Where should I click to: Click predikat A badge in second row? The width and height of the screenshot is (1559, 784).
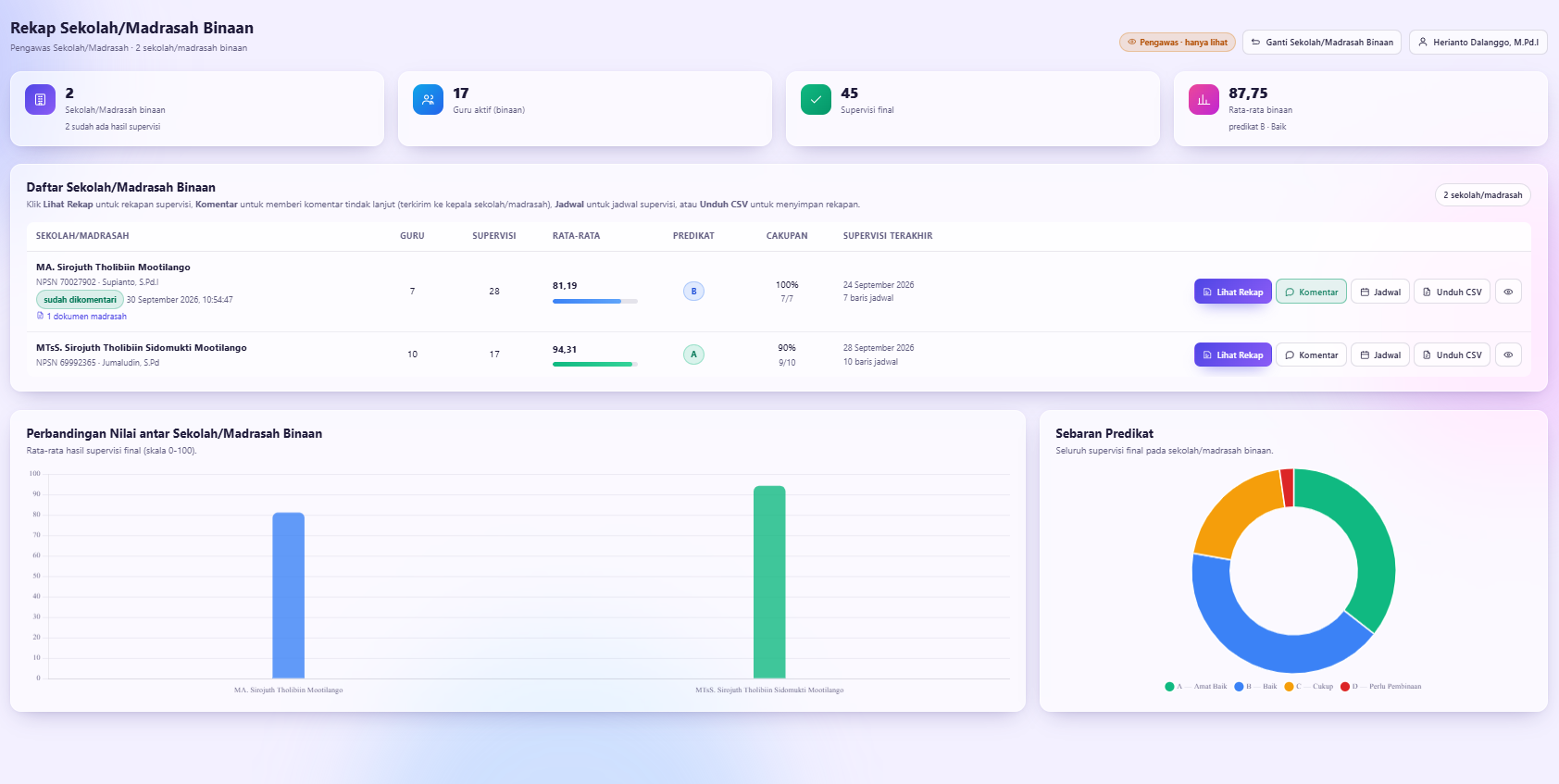[x=693, y=354]
